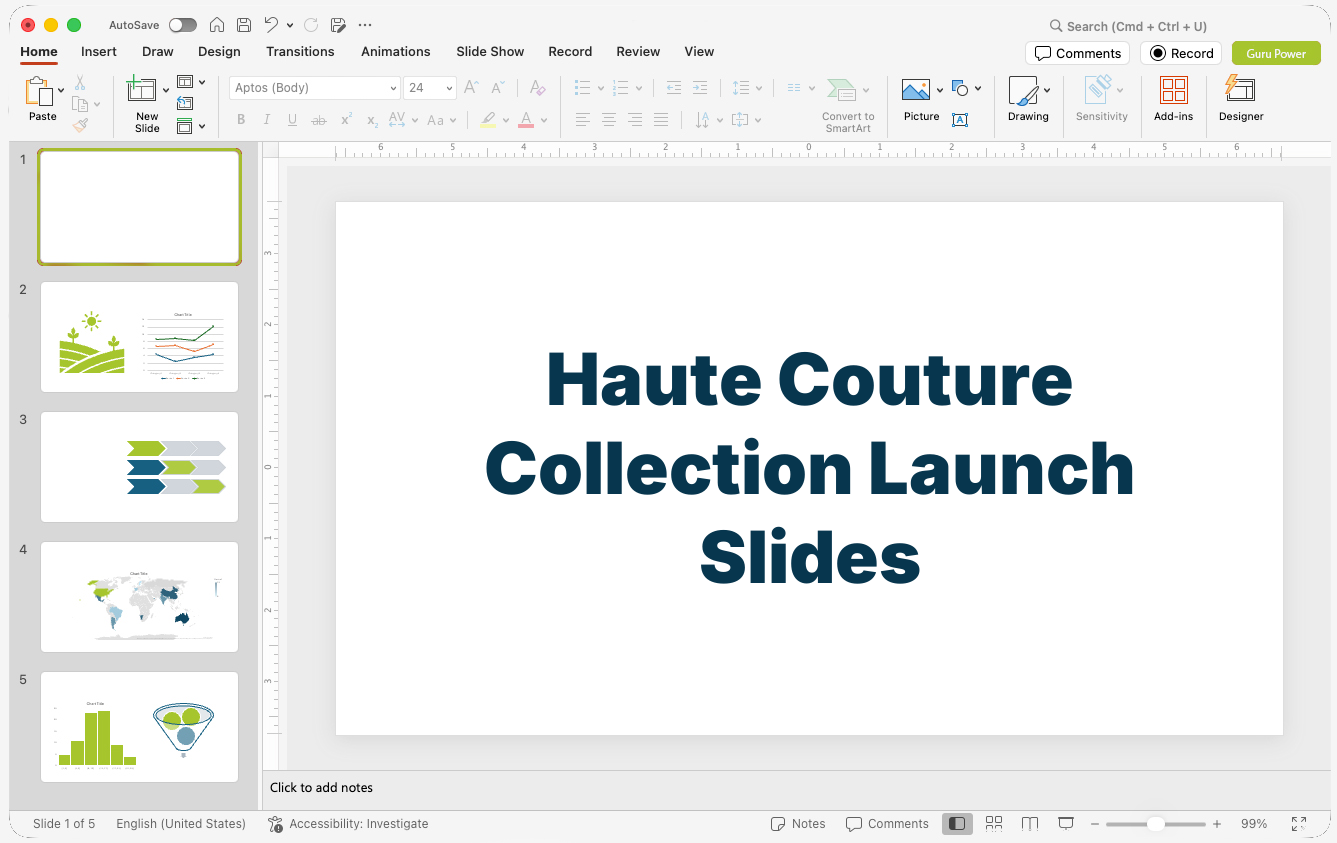Open the Animations tab
Image resolution: width=1337 pixels, height=843 pixels.
pos(396,51)
